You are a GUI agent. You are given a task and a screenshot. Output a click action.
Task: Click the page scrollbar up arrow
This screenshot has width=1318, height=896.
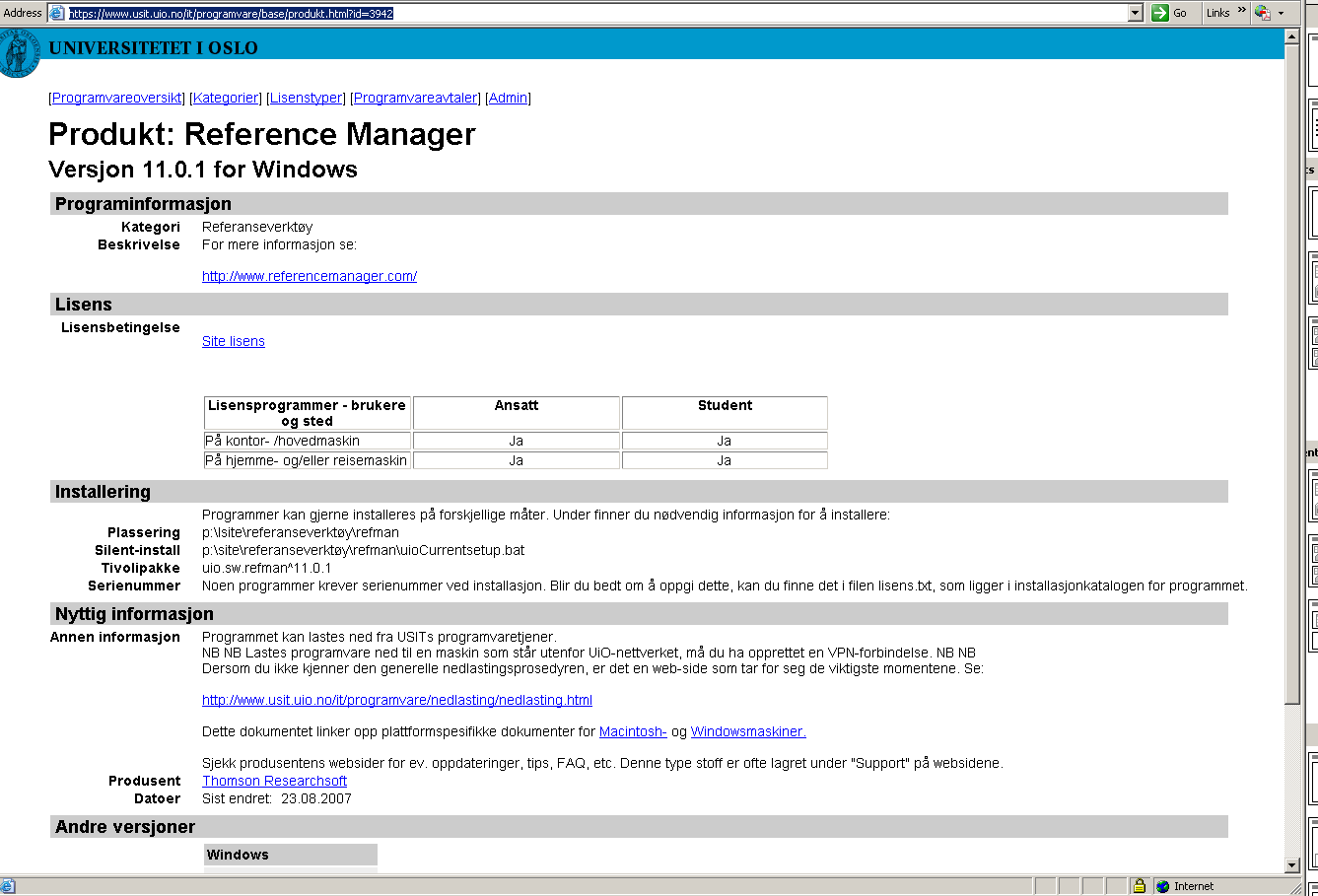tap(1292, 36)
